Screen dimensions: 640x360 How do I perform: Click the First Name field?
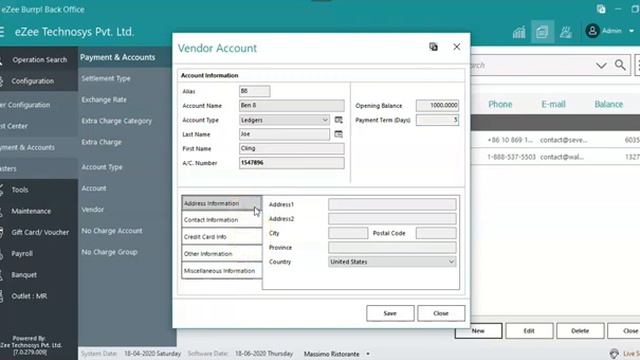pyautogui.click(x=291, y=149)
